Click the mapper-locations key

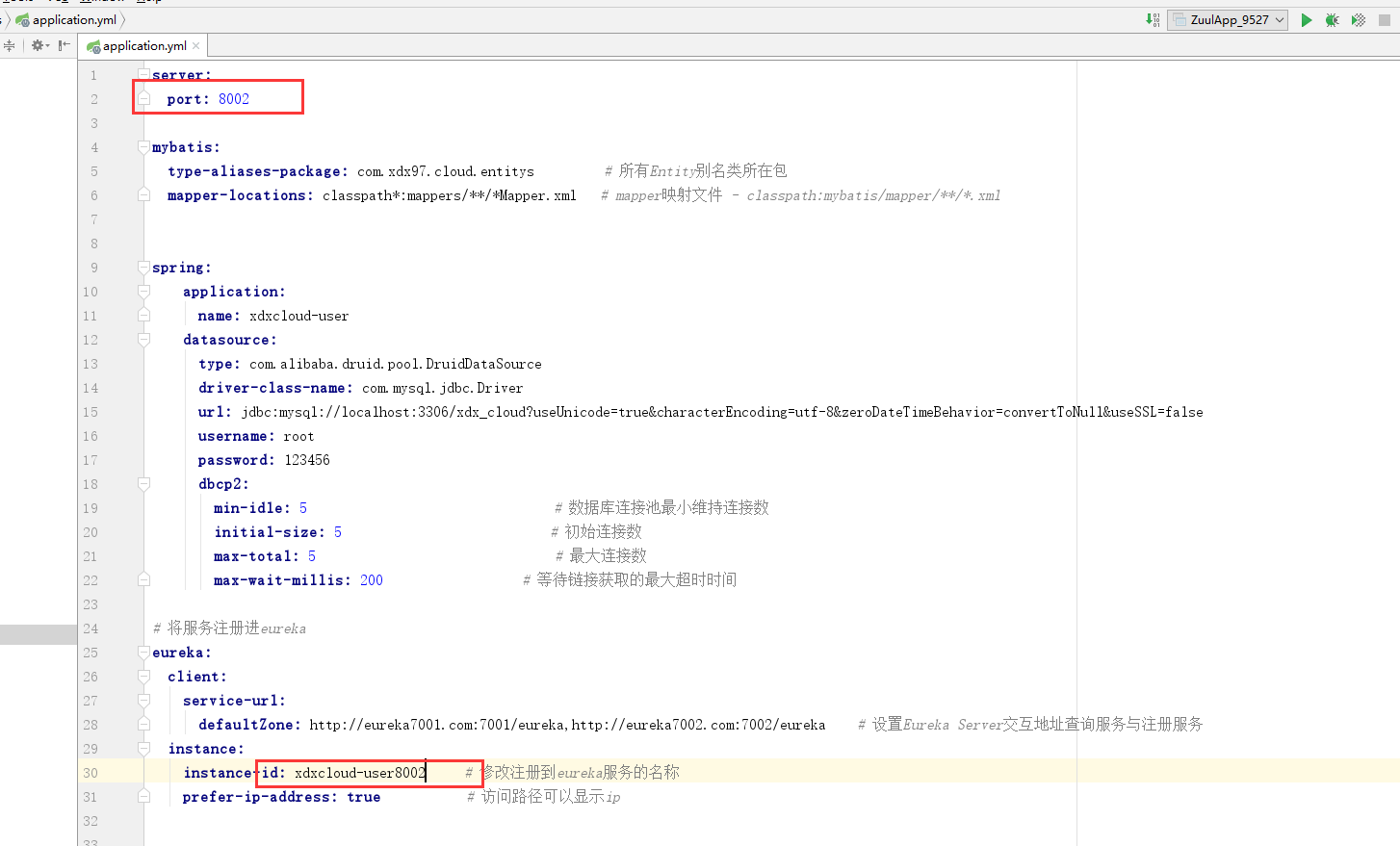(241, 195)
